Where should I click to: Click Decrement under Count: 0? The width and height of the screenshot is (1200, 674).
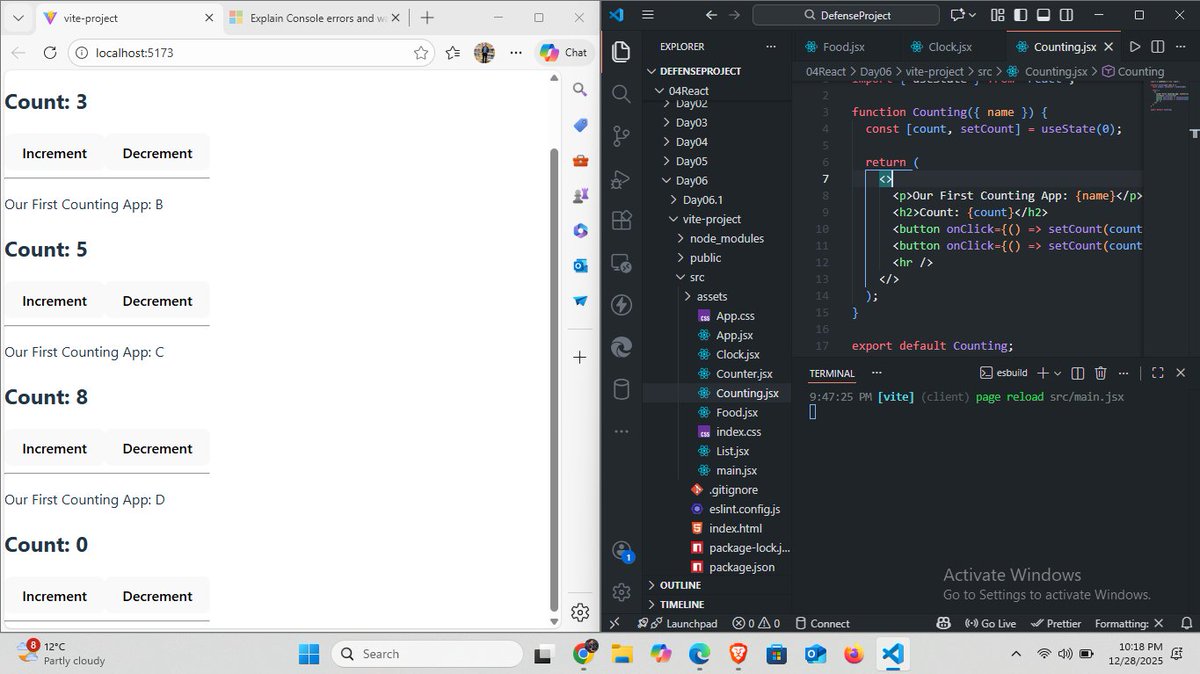click(x=157, y=596)
